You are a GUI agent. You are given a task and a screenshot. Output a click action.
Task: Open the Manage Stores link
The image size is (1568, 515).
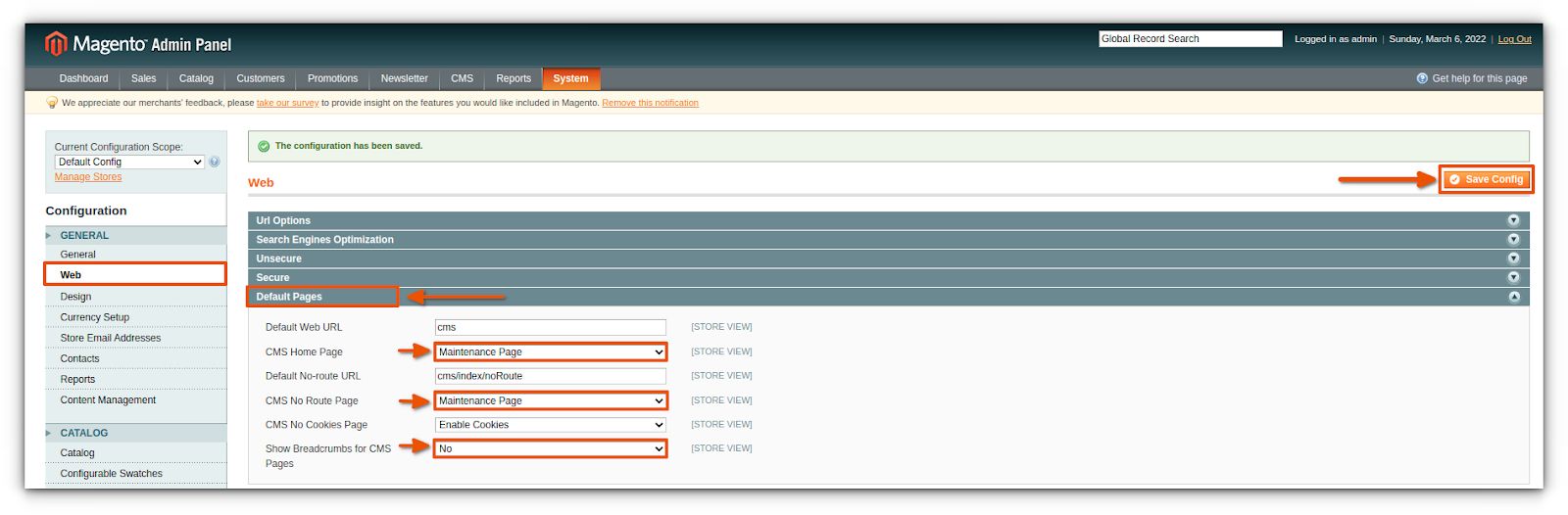(88, 177)
